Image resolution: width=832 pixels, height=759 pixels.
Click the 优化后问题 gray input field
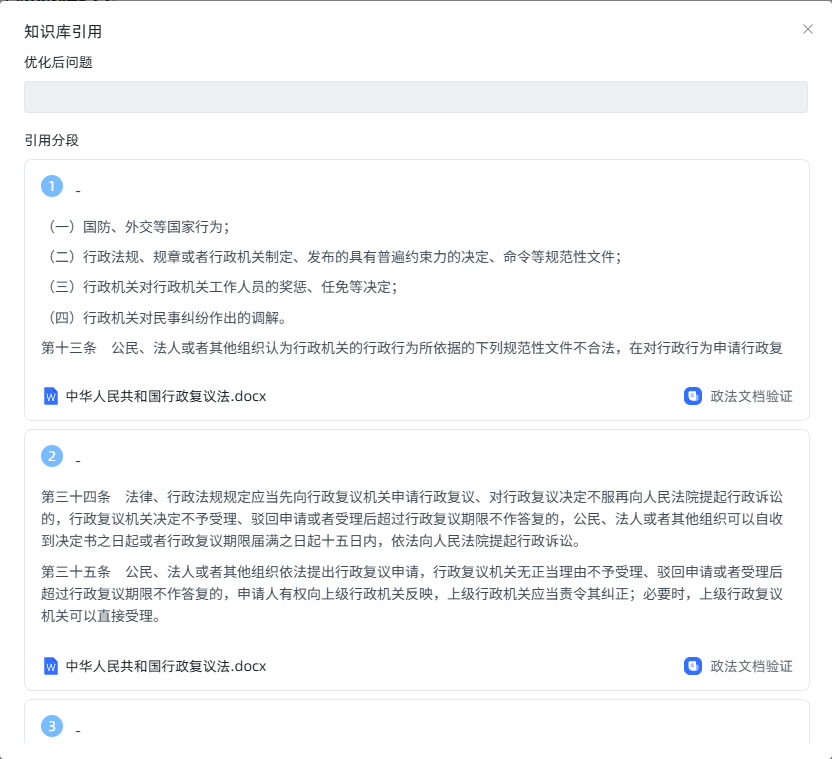pyautogui.click(x=415, y=97)
